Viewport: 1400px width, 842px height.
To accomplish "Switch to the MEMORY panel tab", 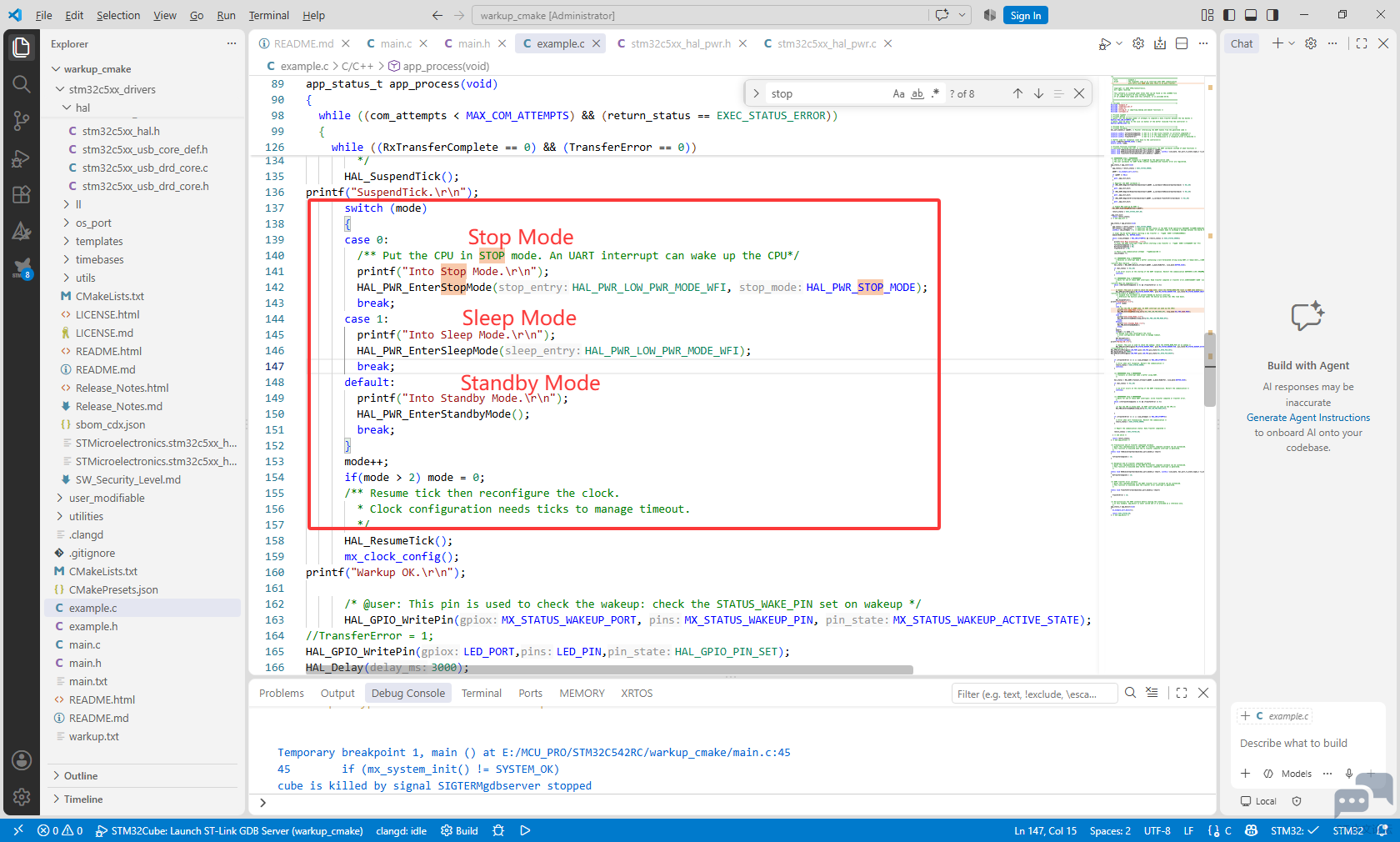I will [x=582, y=693].
